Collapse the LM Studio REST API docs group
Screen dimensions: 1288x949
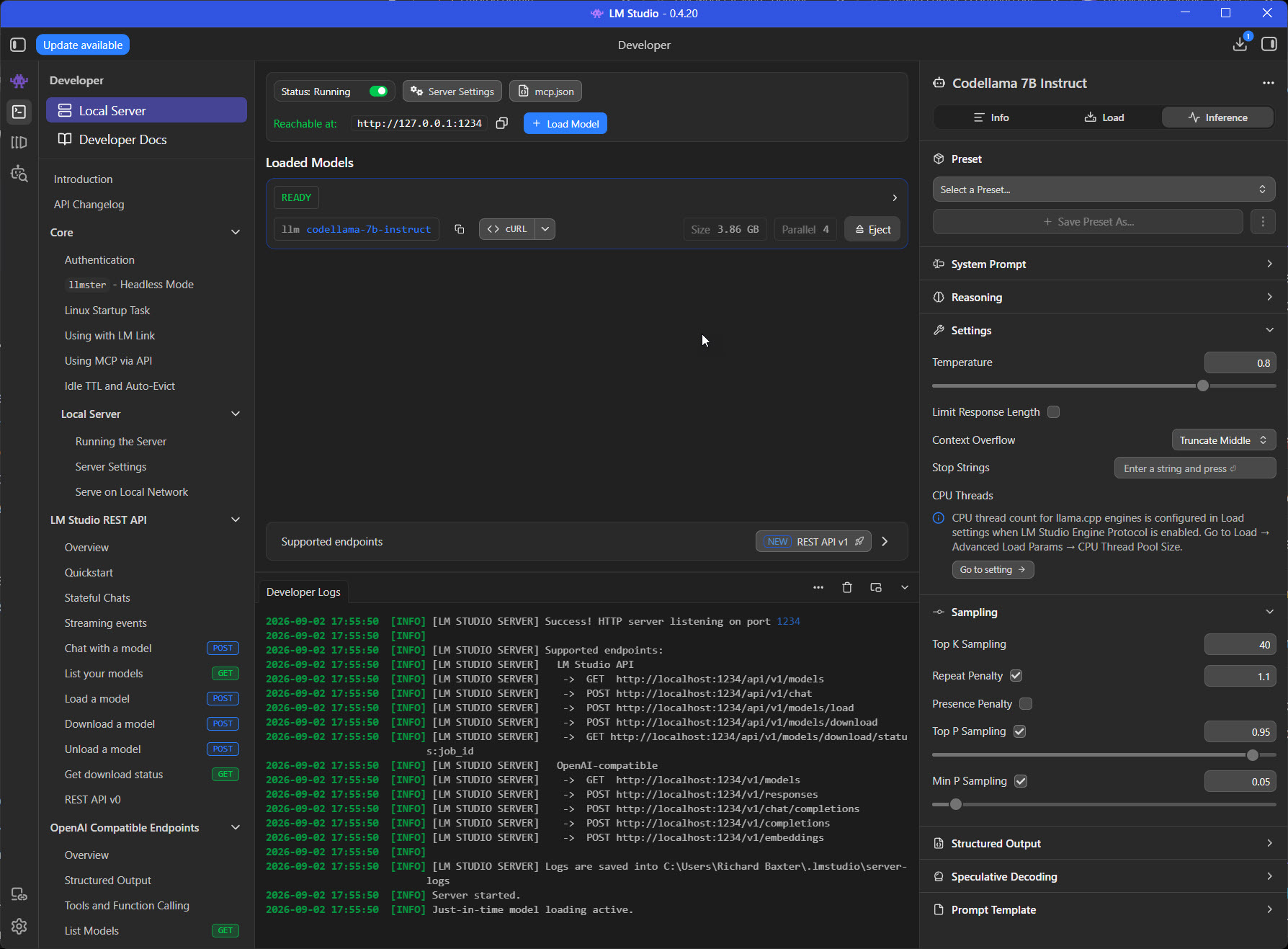point(236,520)
